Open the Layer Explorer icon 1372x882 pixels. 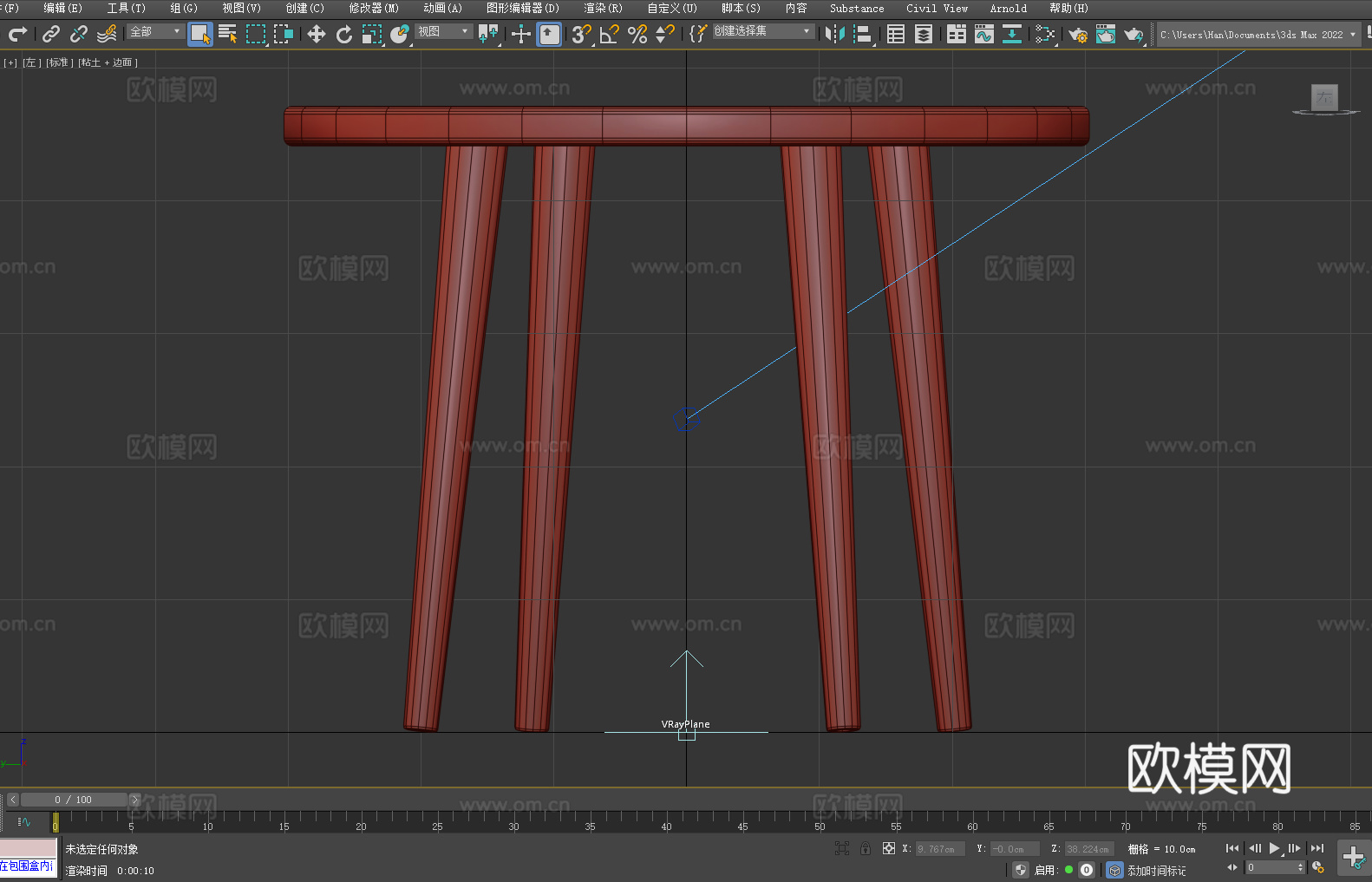pos(924,34)
